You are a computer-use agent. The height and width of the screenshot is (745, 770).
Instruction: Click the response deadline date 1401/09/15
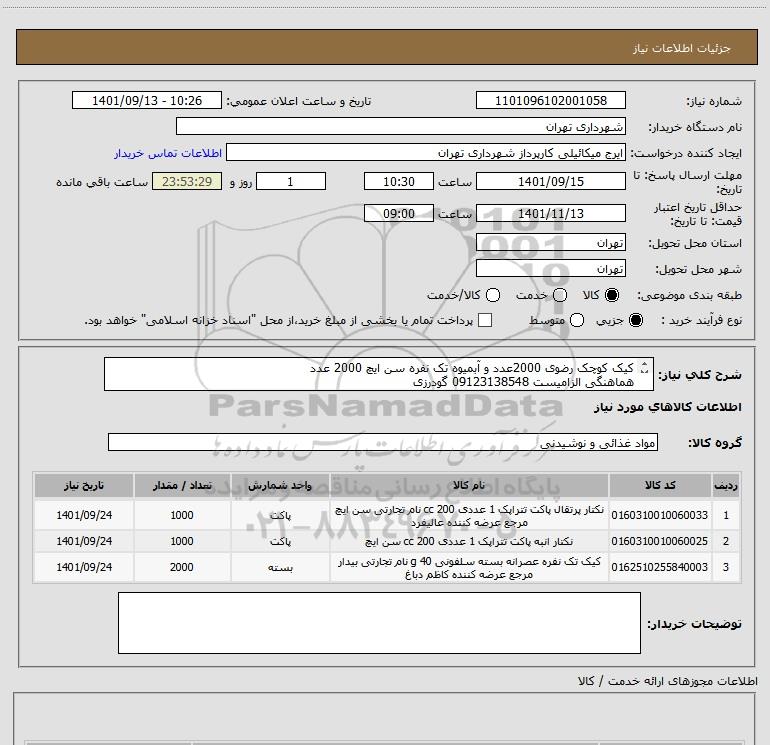[550, 181]
